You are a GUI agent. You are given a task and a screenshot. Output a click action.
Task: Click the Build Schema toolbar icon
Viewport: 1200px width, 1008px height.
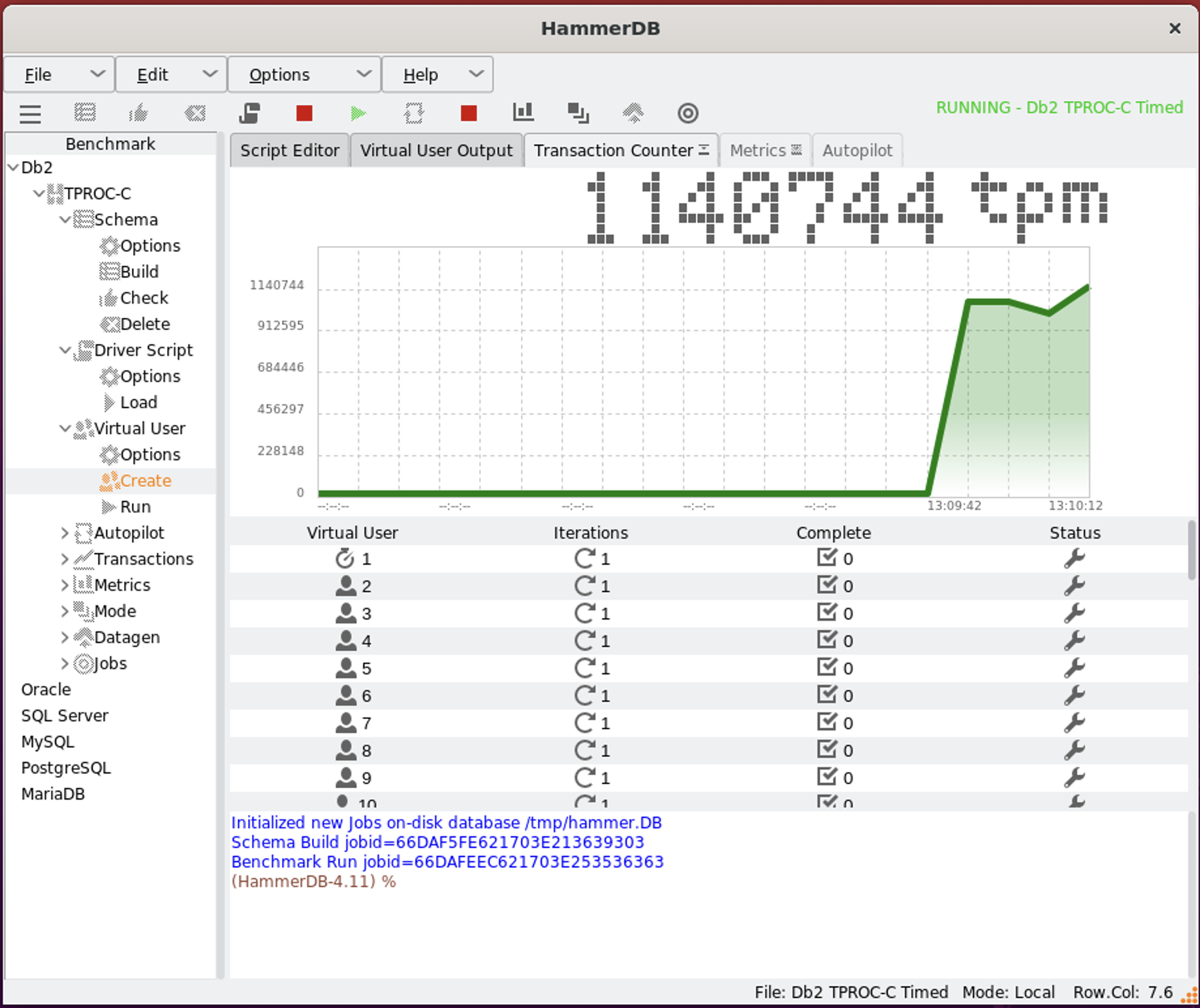point(85,114)
